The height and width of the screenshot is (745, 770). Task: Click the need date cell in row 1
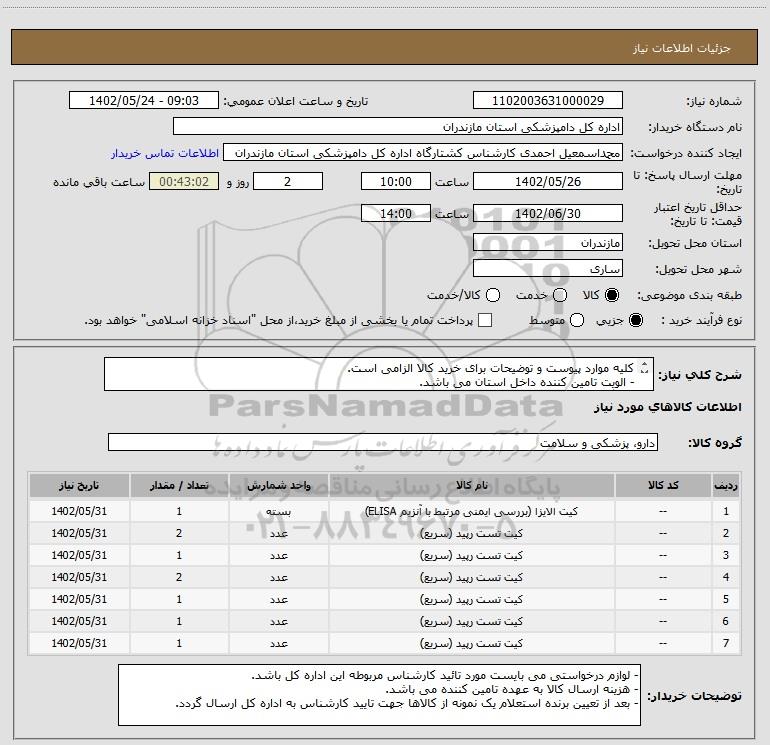pyautogui.click(x=79, y=511)
